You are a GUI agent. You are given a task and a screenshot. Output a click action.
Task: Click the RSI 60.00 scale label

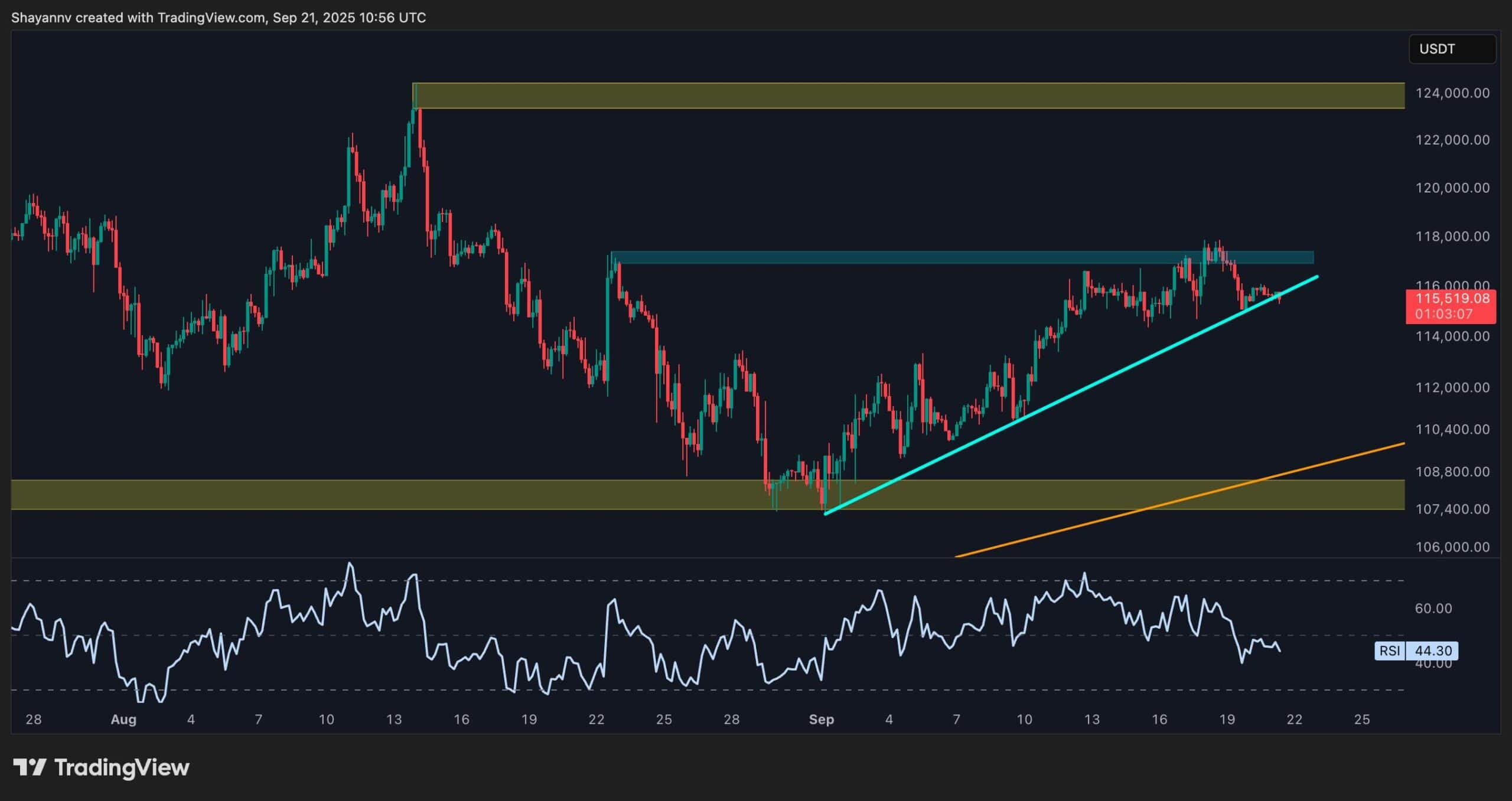tap(1433, 609)
